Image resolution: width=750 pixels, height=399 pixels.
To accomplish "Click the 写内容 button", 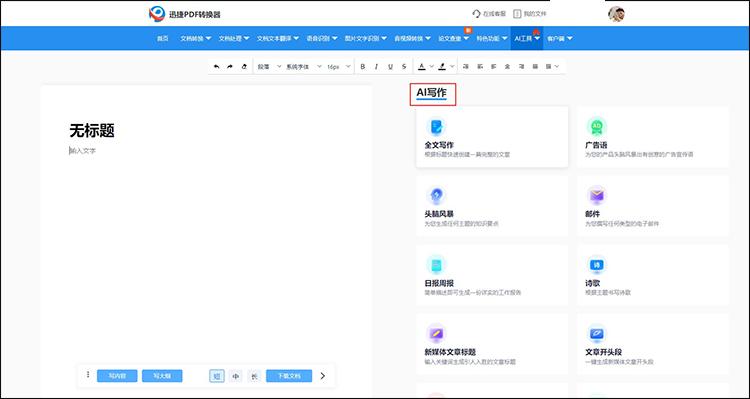I will (x=117, y=376).
